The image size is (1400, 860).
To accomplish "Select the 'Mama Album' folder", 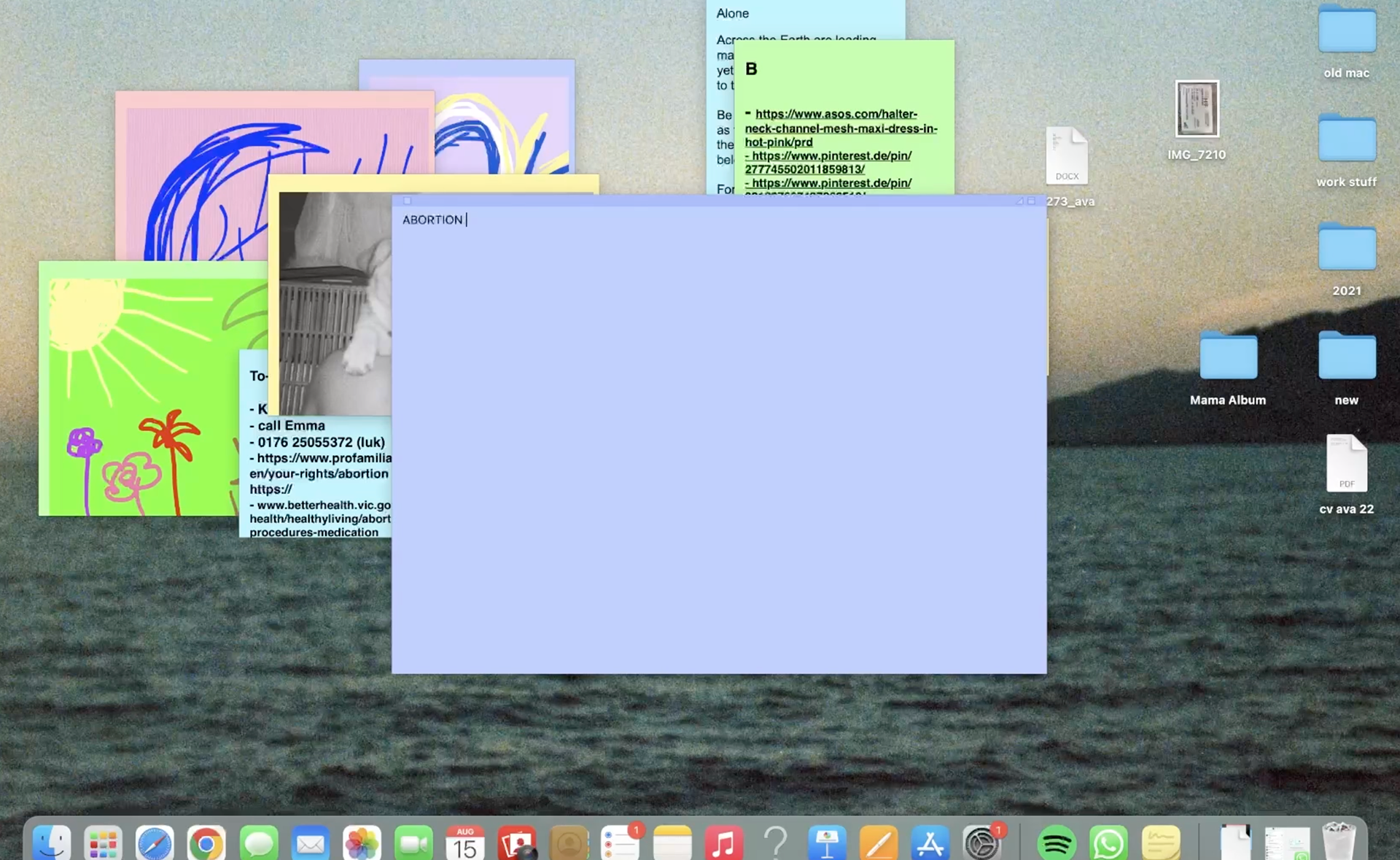I will pos(1228,368).
